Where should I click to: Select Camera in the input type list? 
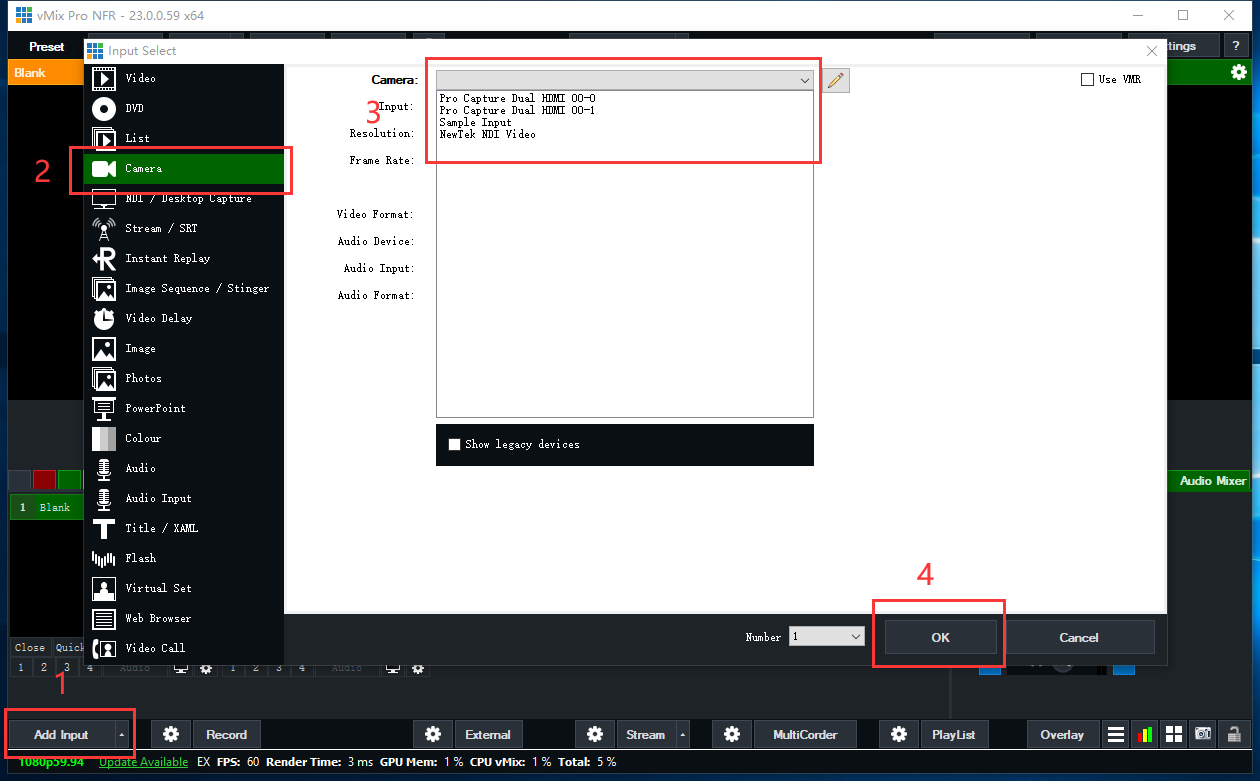coord(144,169)
